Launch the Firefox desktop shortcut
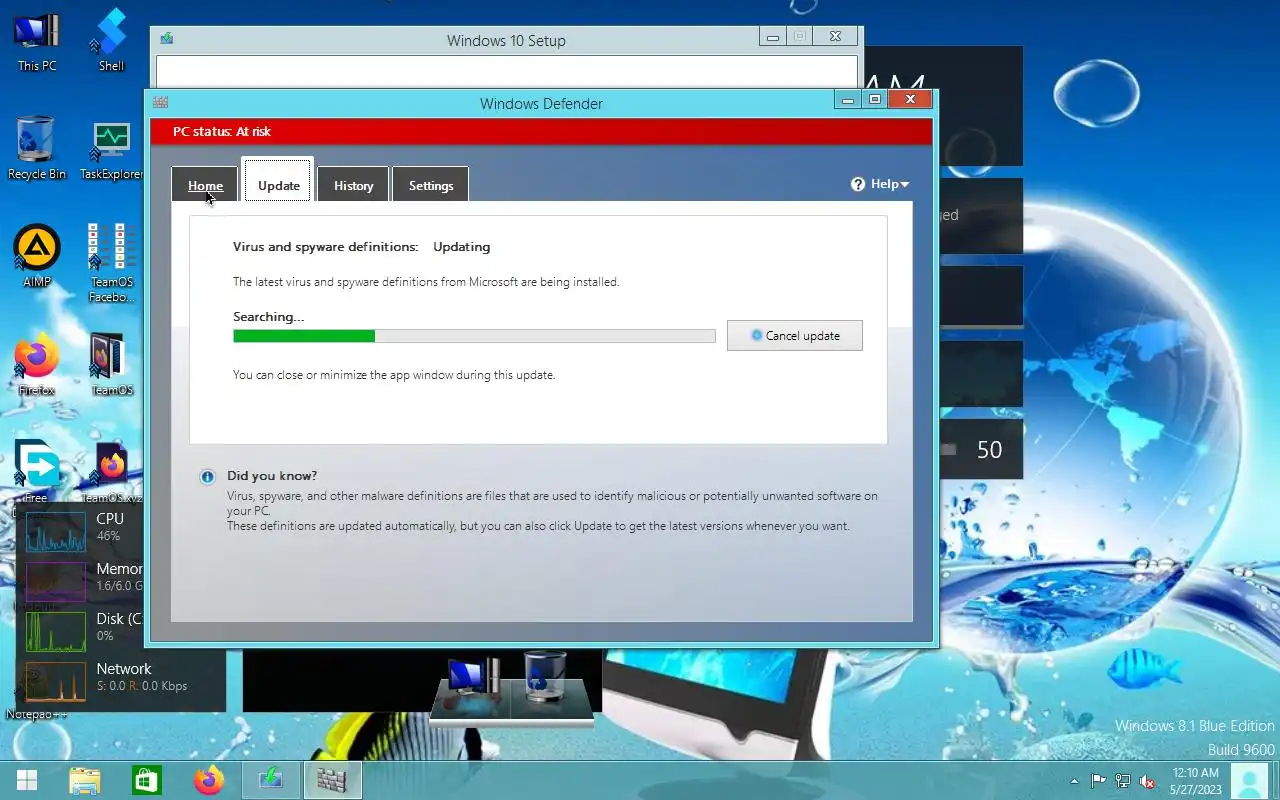The width and height of the screenshot is (1280, 800). [x=37, y=365]
